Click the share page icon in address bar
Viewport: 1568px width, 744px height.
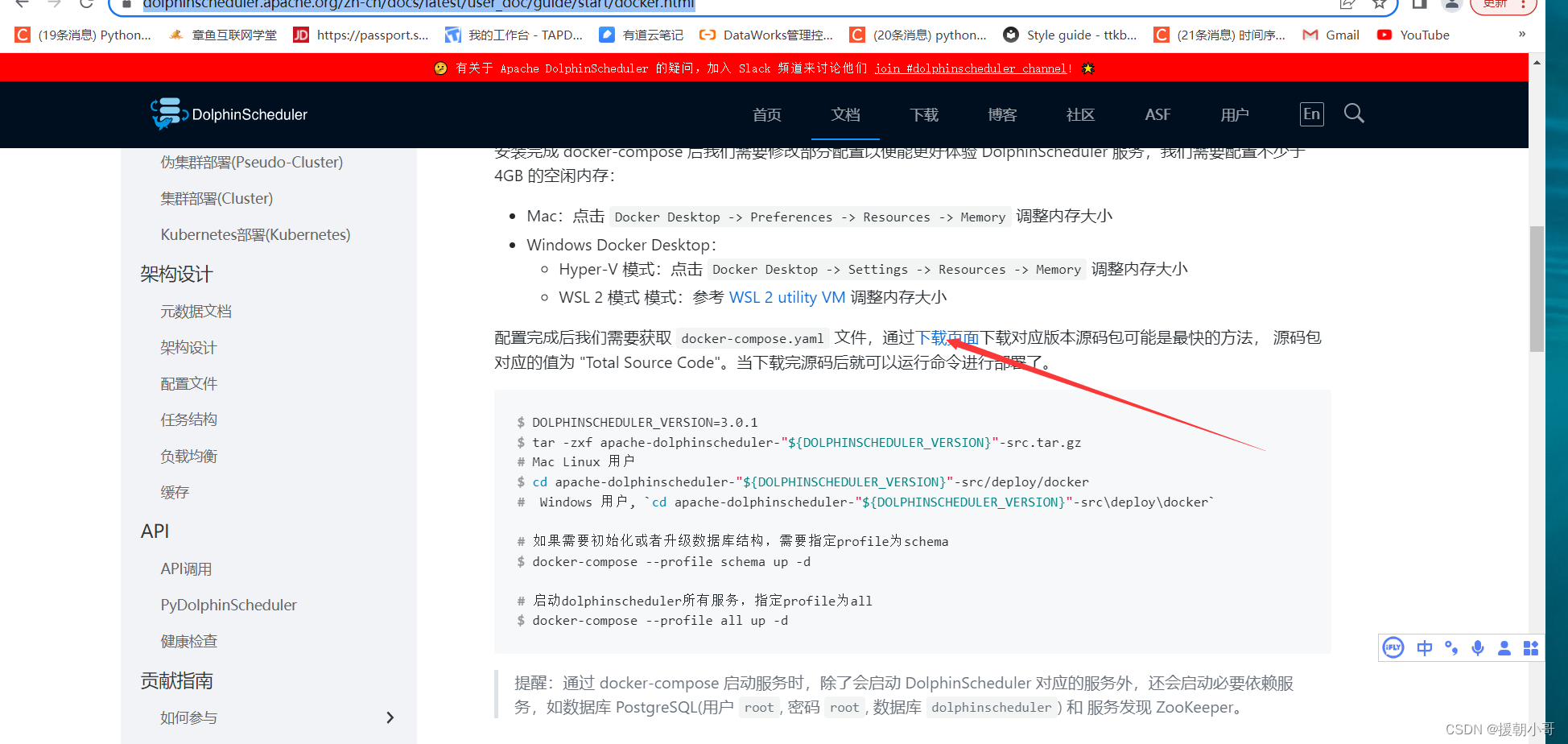coord(1347,4)
